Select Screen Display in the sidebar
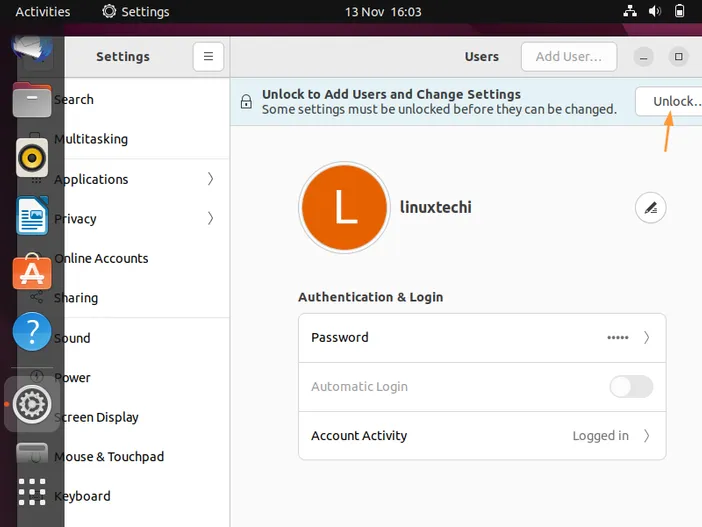The image size is (702, 527). 96,417
